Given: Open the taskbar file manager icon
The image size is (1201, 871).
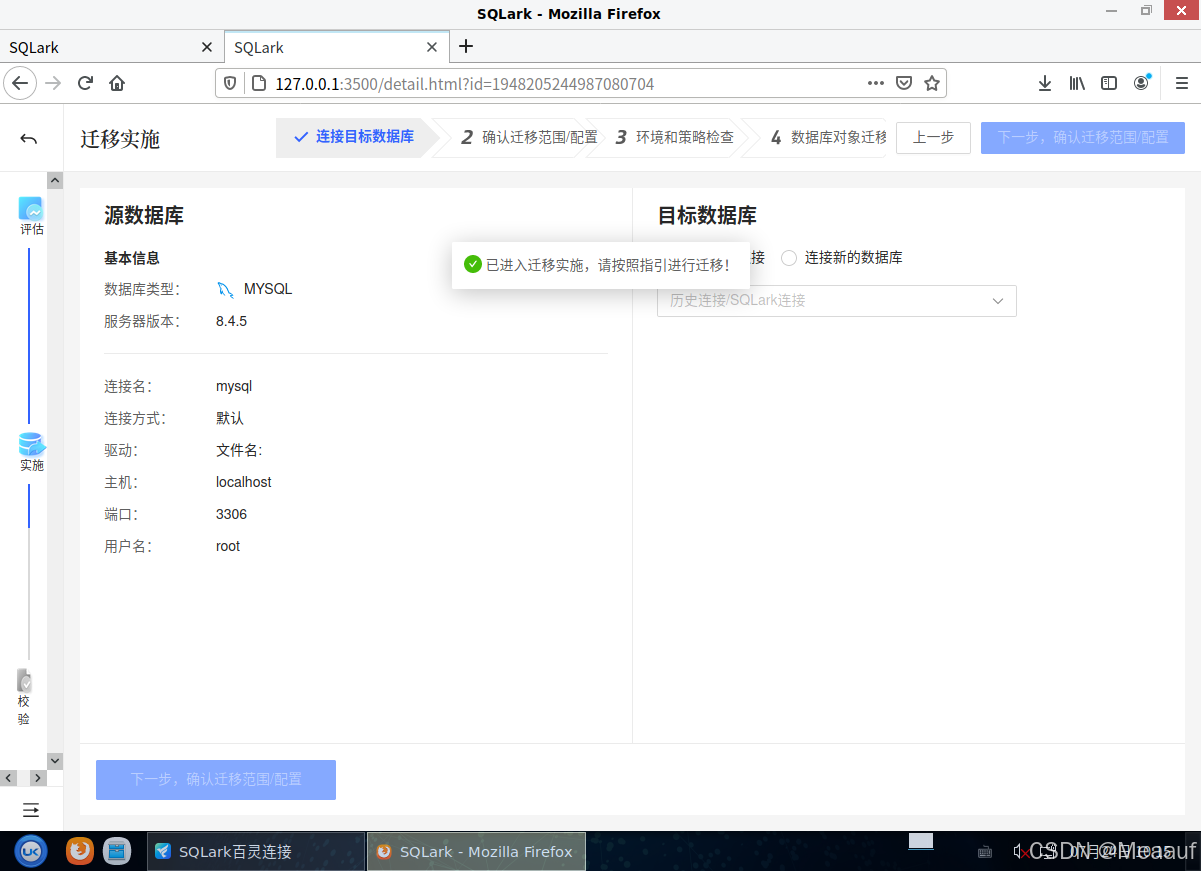Looking at the screenshot, I should [x=118, y=851].
